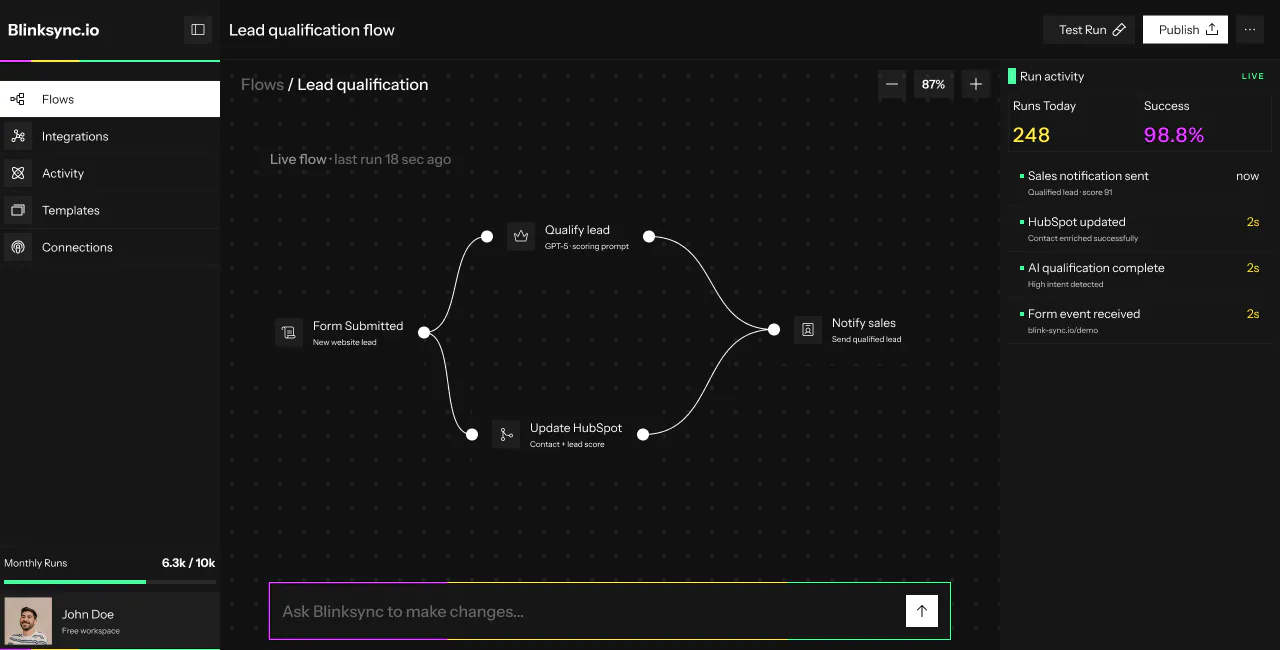Click the Notify sales input connector dot
Image resolution: width=1280 pixels, height=650 pixels.
[774, 329]
